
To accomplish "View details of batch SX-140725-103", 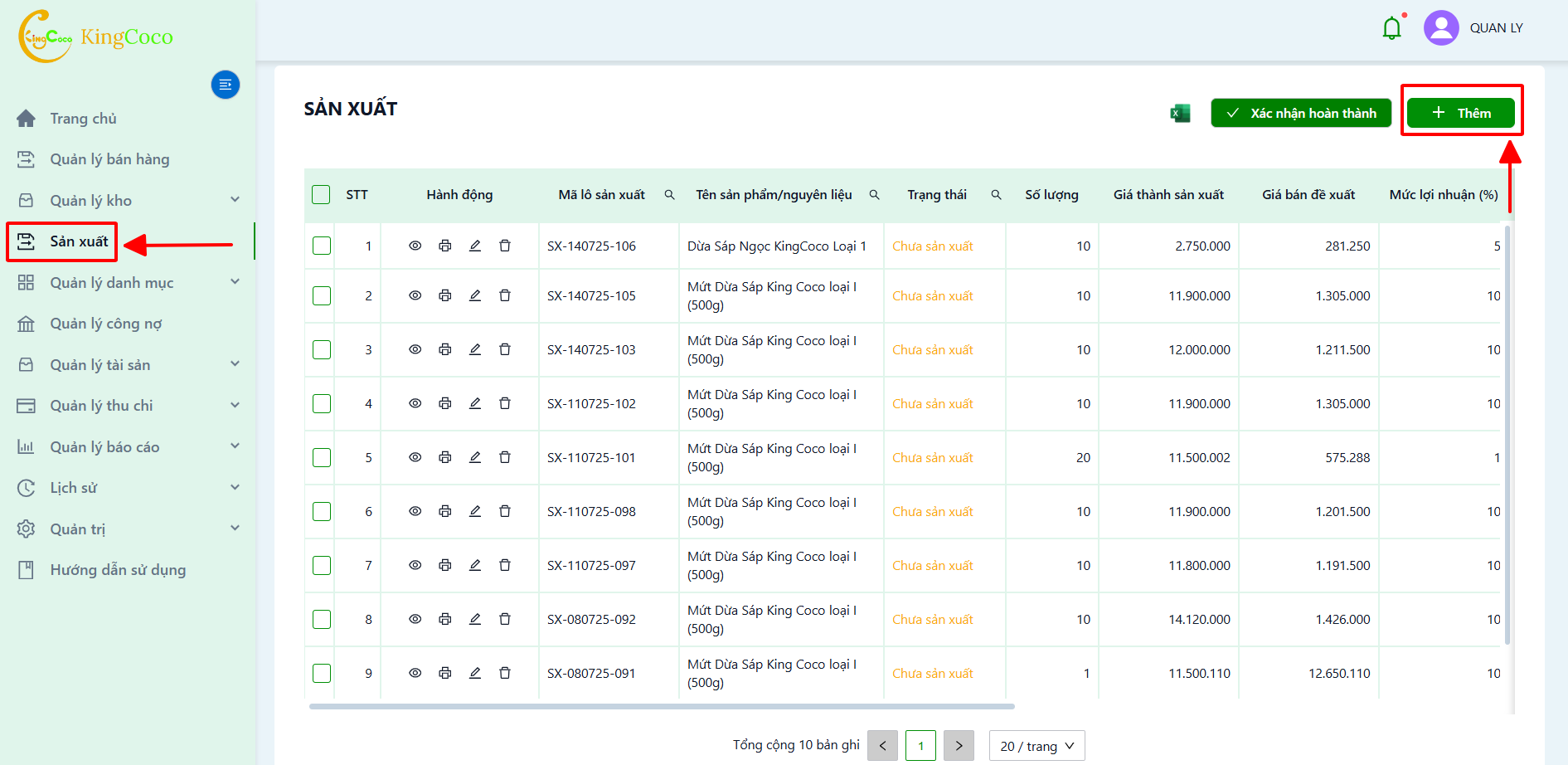I will tap(415, 349).
